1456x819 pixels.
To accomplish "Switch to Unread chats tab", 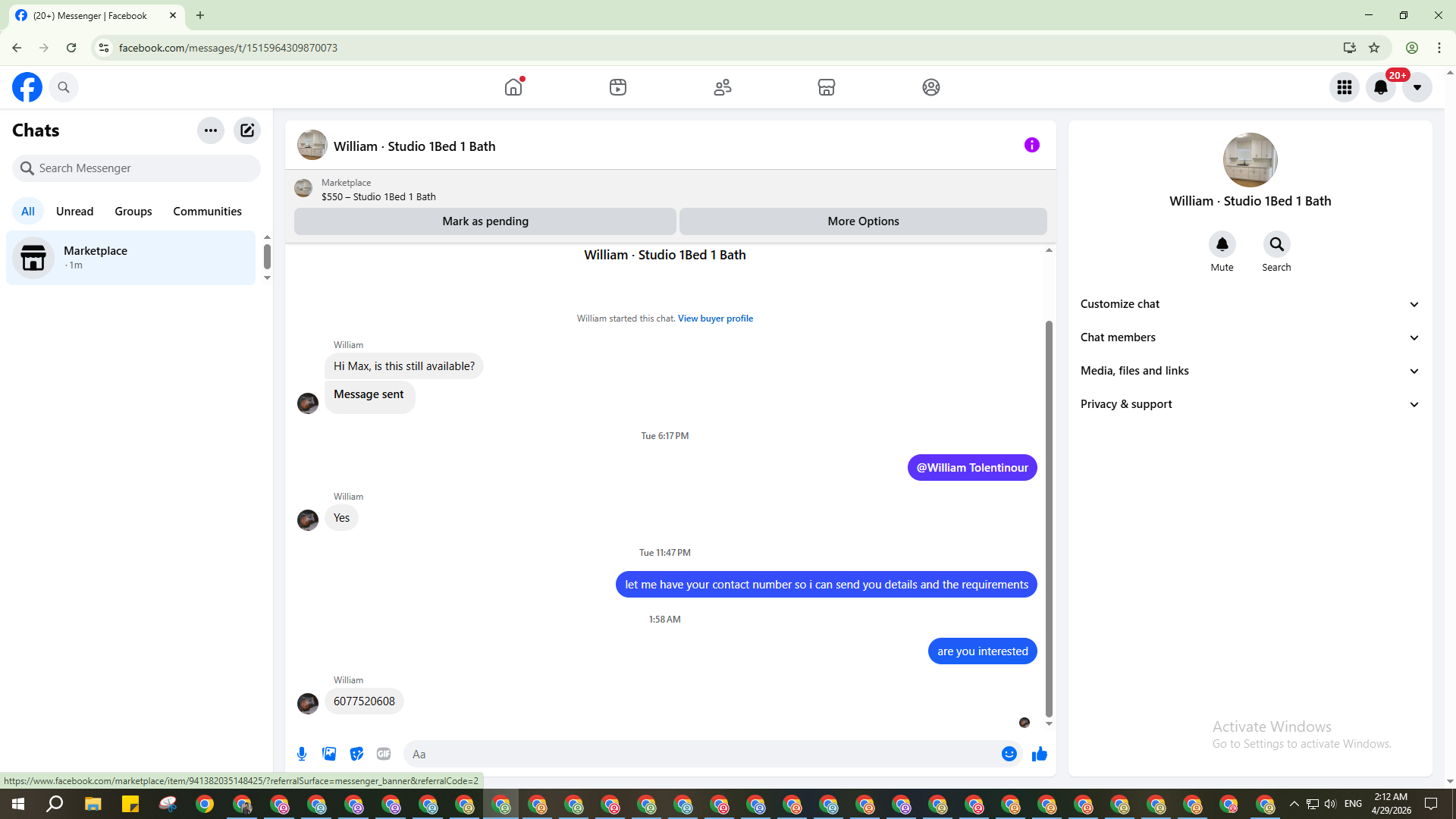I will [74, 212].
